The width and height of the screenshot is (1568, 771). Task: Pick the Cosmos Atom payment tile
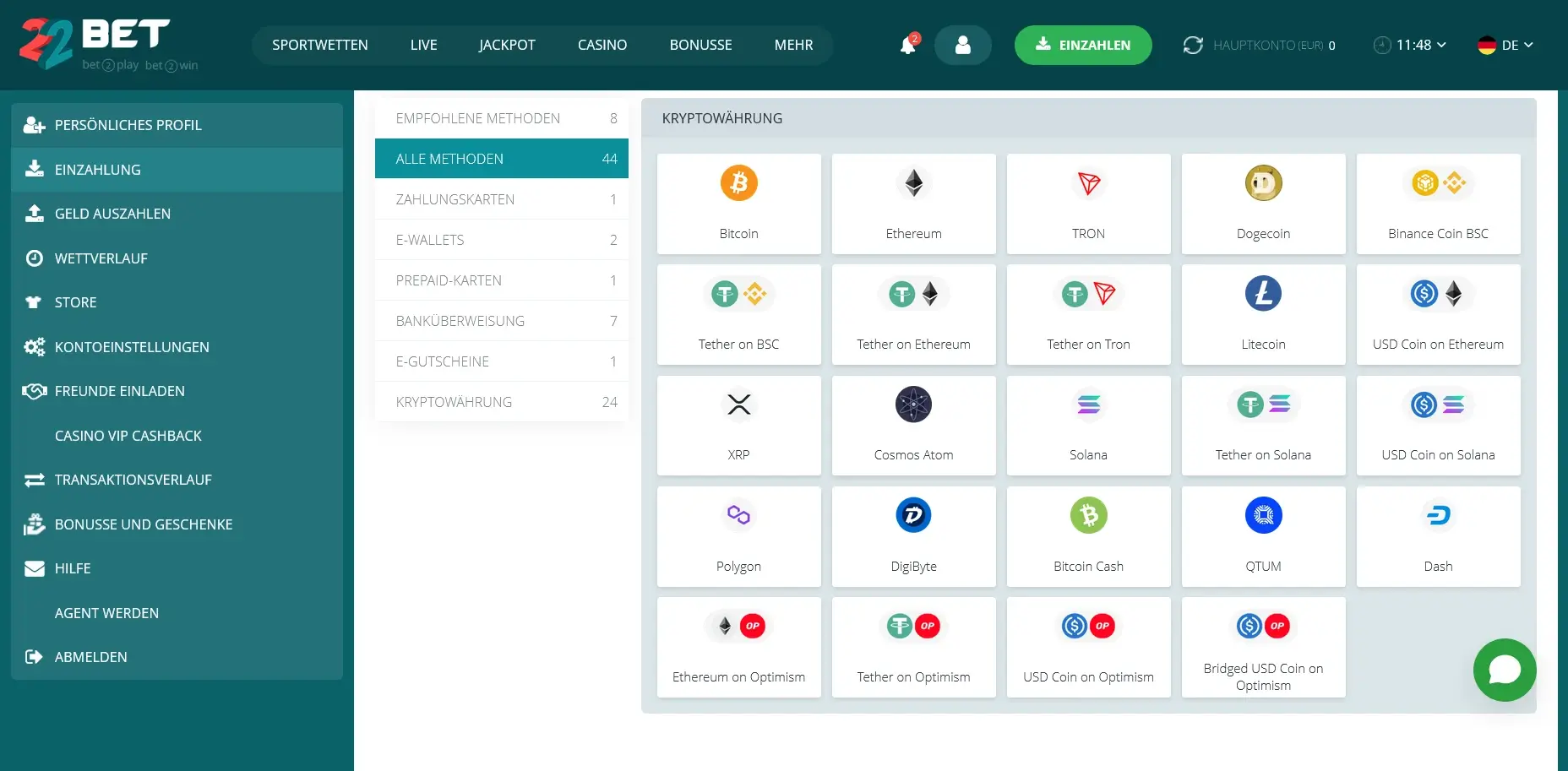point(913,425)
